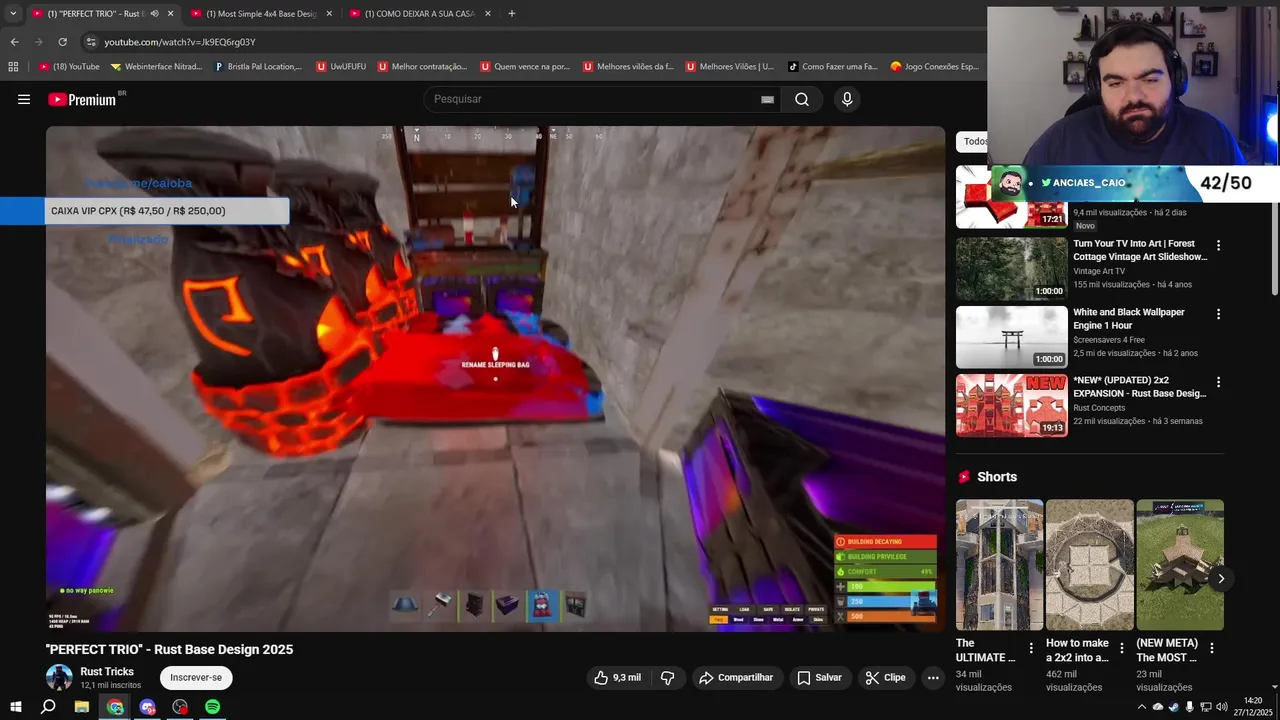
Task: Open options menu of NEW META short
Action: (x=1211, y=649)
